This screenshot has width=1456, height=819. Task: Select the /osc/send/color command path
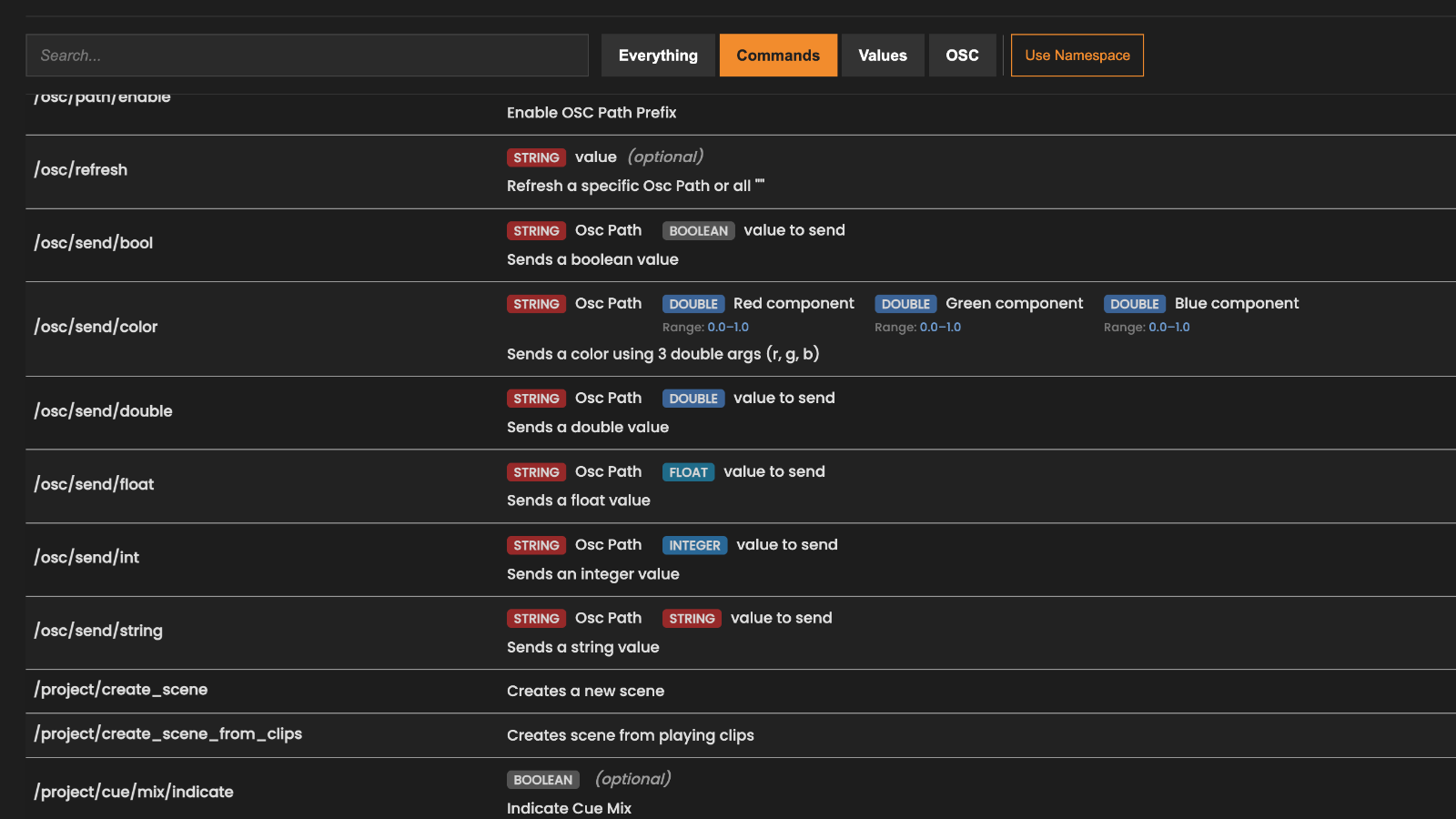pos(96,327)
